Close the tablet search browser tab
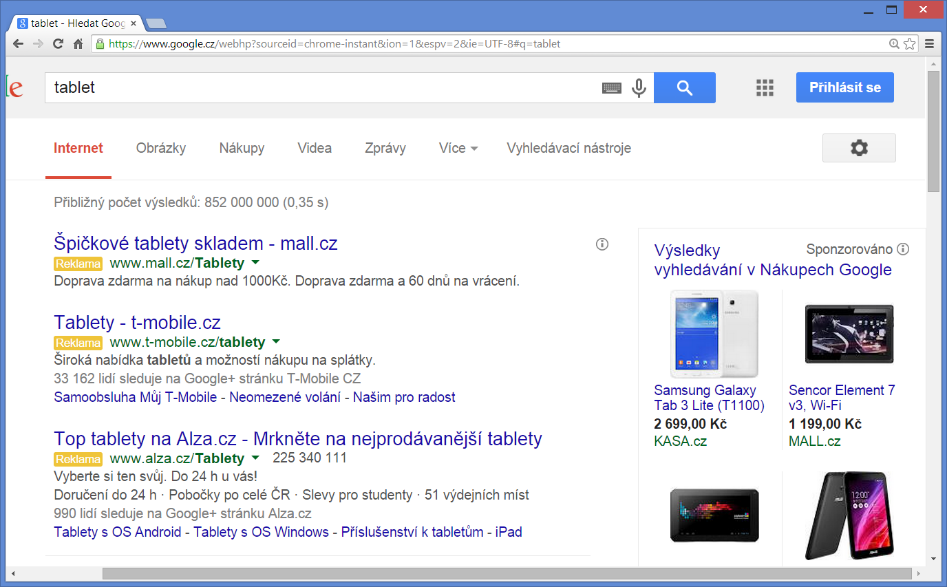The height and width of the screenshot is (587, 947). coord(133,24)
